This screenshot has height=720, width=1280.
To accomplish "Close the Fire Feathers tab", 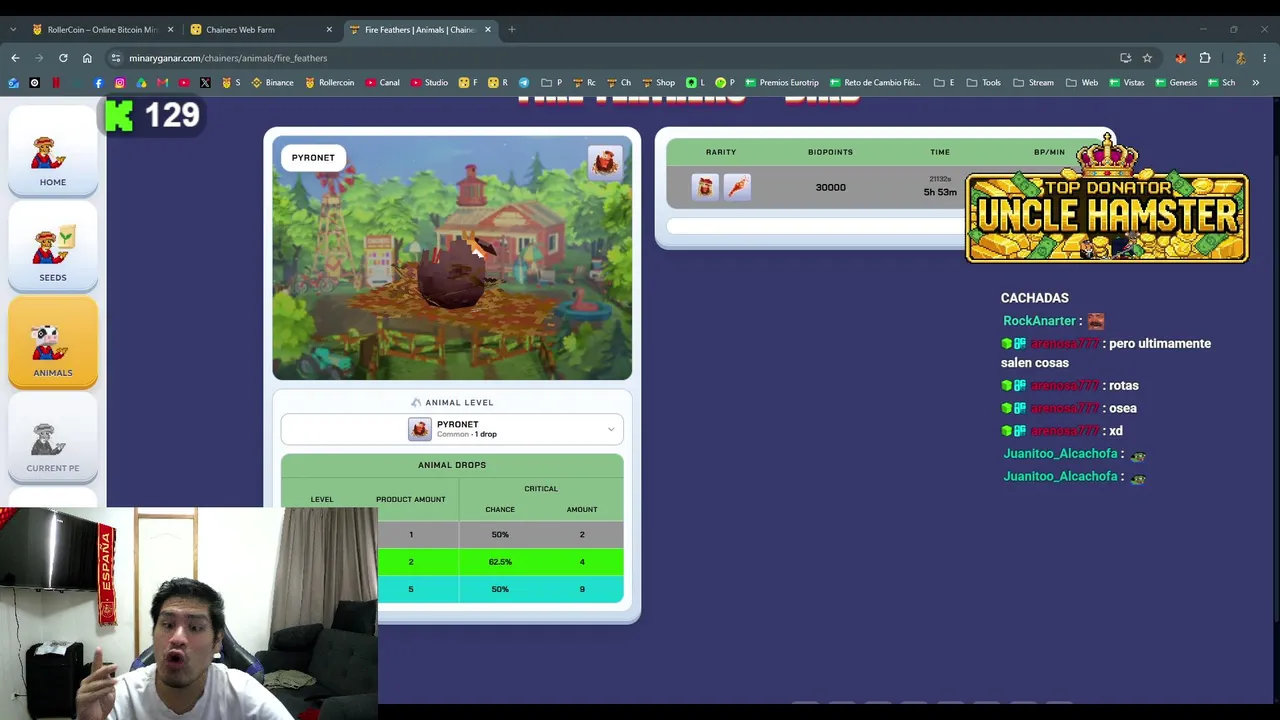I will pyautogui.click(x=488, y=30).
